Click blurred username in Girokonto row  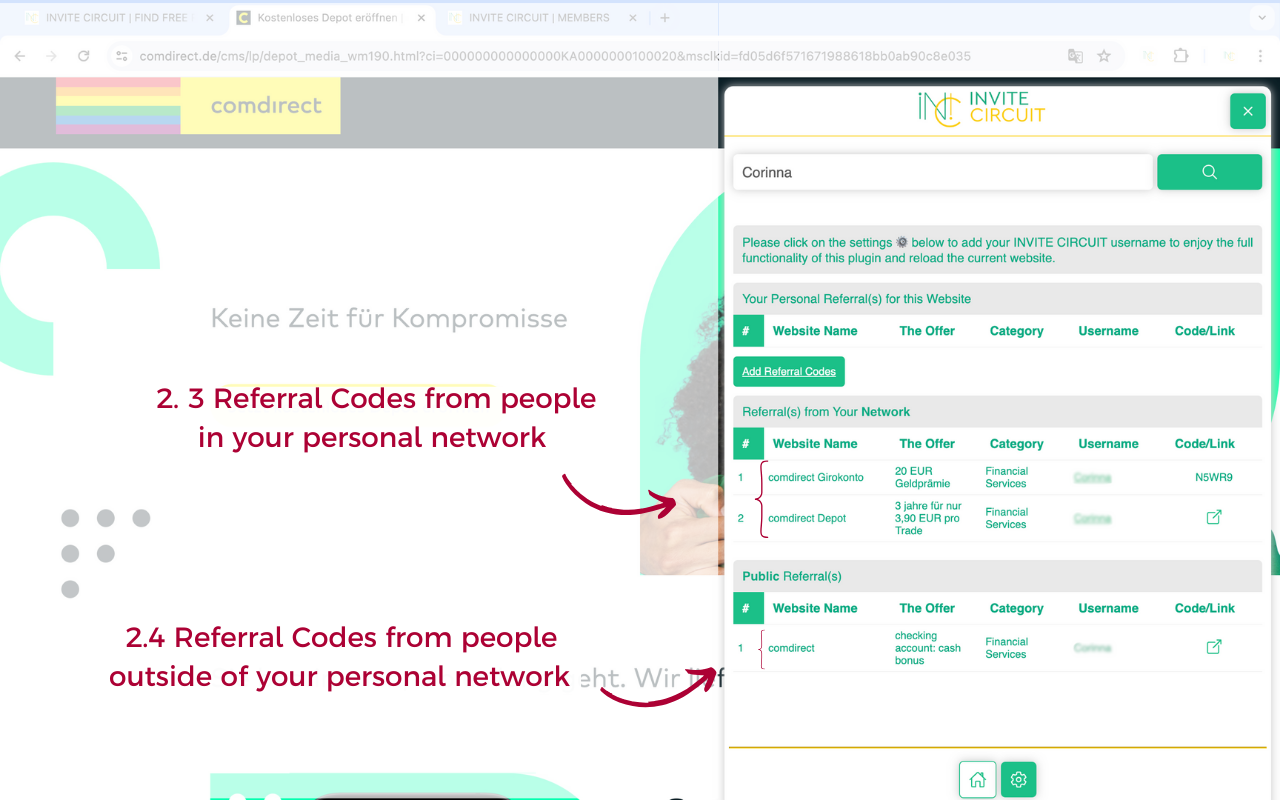pos(1092,478)
